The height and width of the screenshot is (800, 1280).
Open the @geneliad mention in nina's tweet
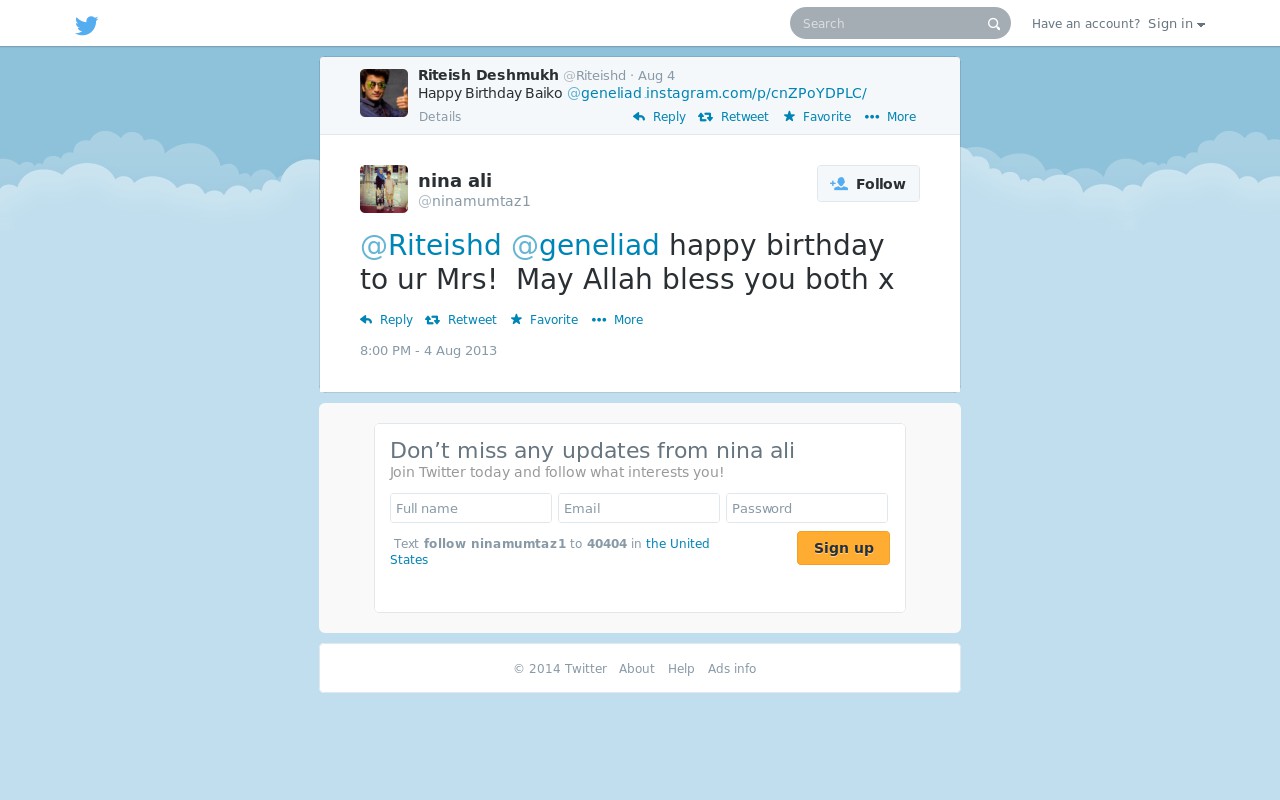click(x=585, y=245)
